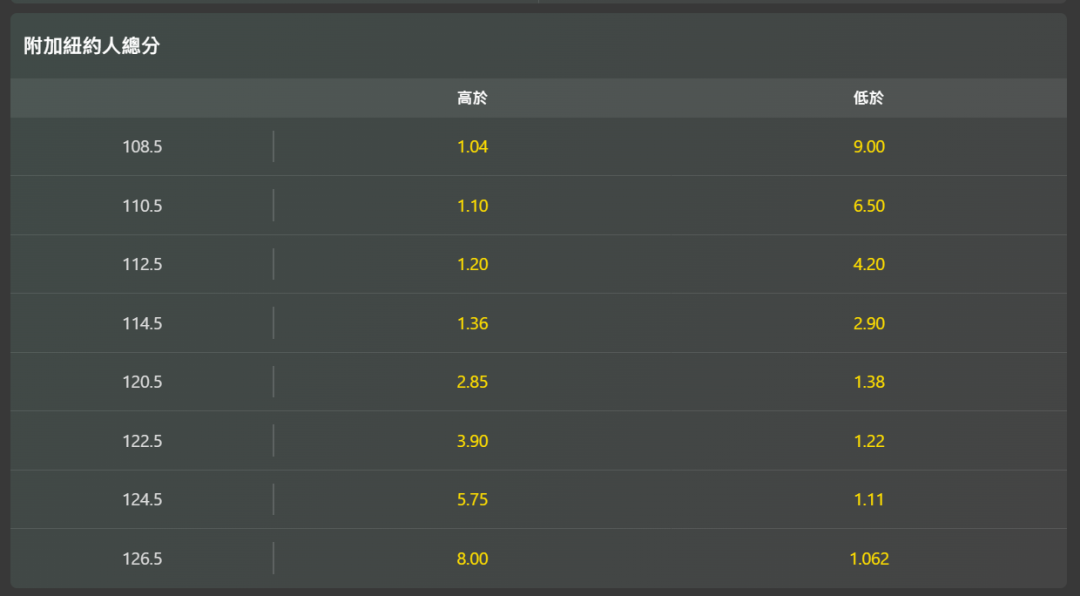Pick over 110.5 at 1.10
This screenshot has height=596, width=1080.
pos(472,206)
